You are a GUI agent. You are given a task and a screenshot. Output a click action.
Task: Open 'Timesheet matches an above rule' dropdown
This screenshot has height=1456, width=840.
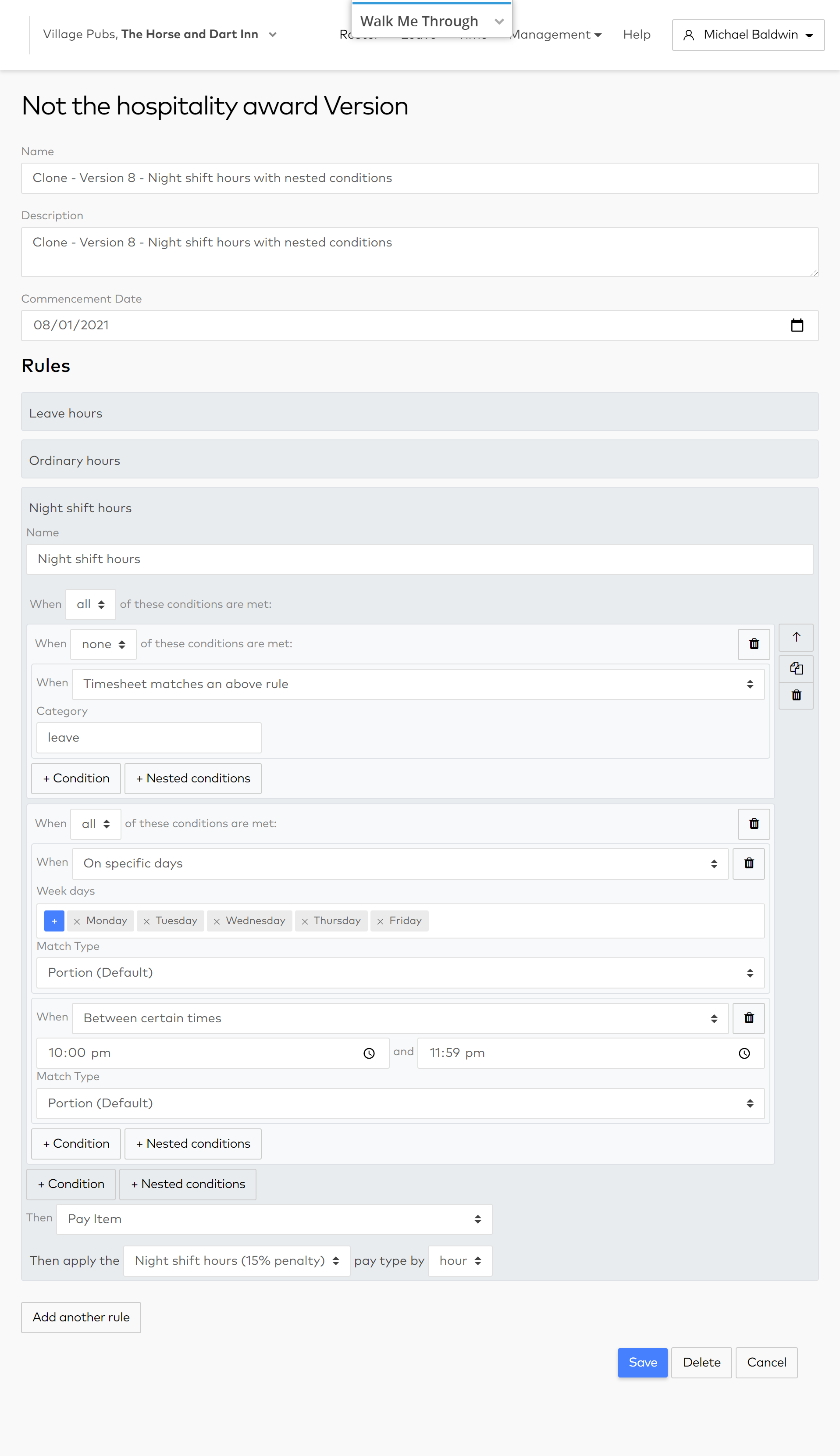[418, 685]
